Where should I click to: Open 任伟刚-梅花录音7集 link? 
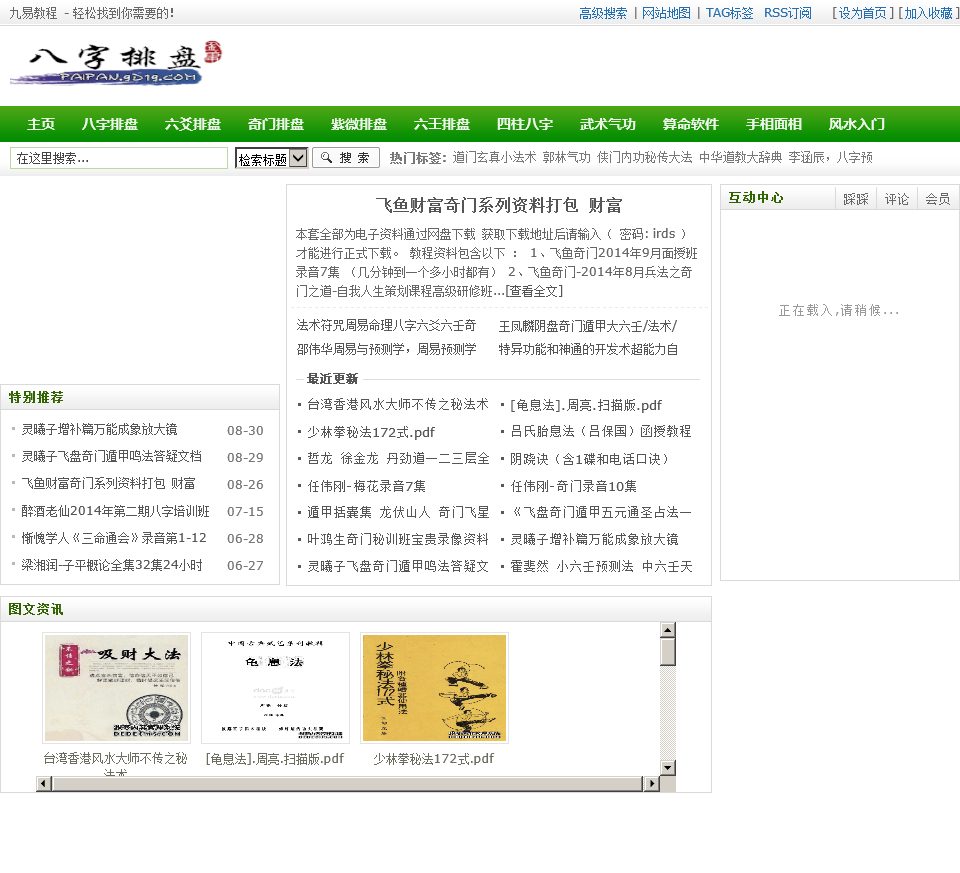[x=367, y=486]
